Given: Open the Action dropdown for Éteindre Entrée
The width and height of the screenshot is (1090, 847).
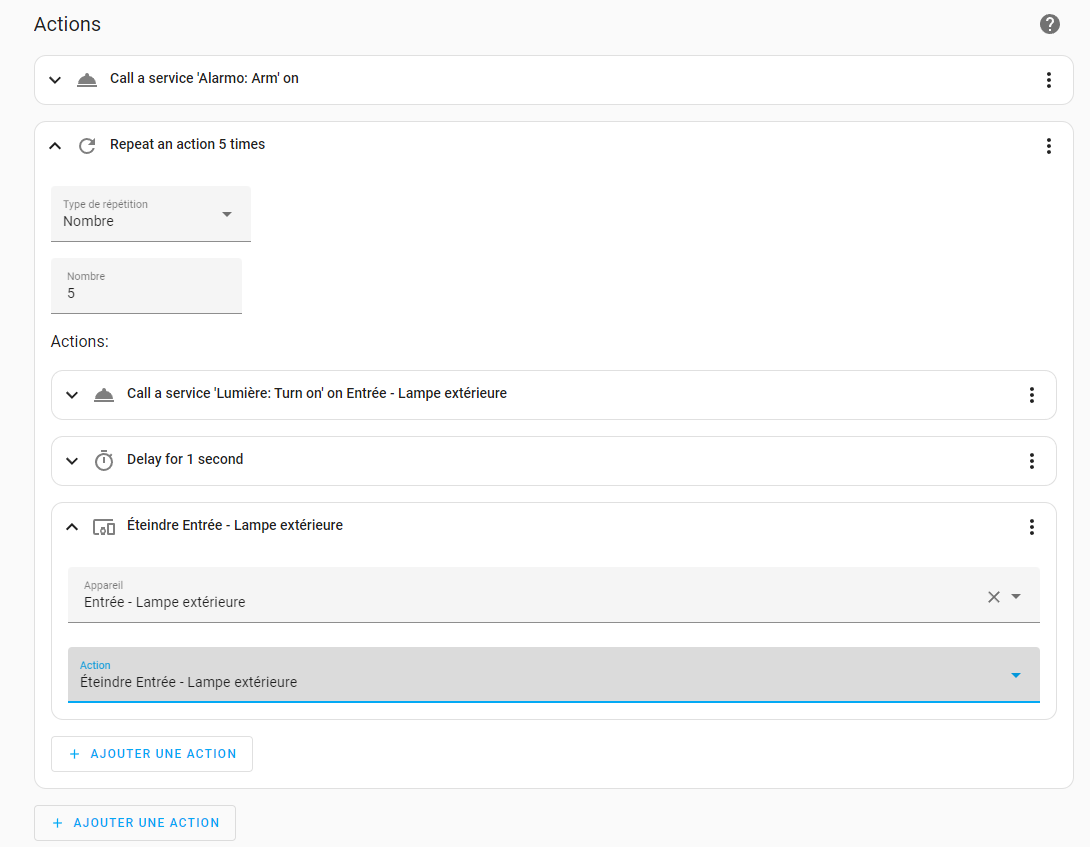Looking at the screenshot, I should point(553,675).
